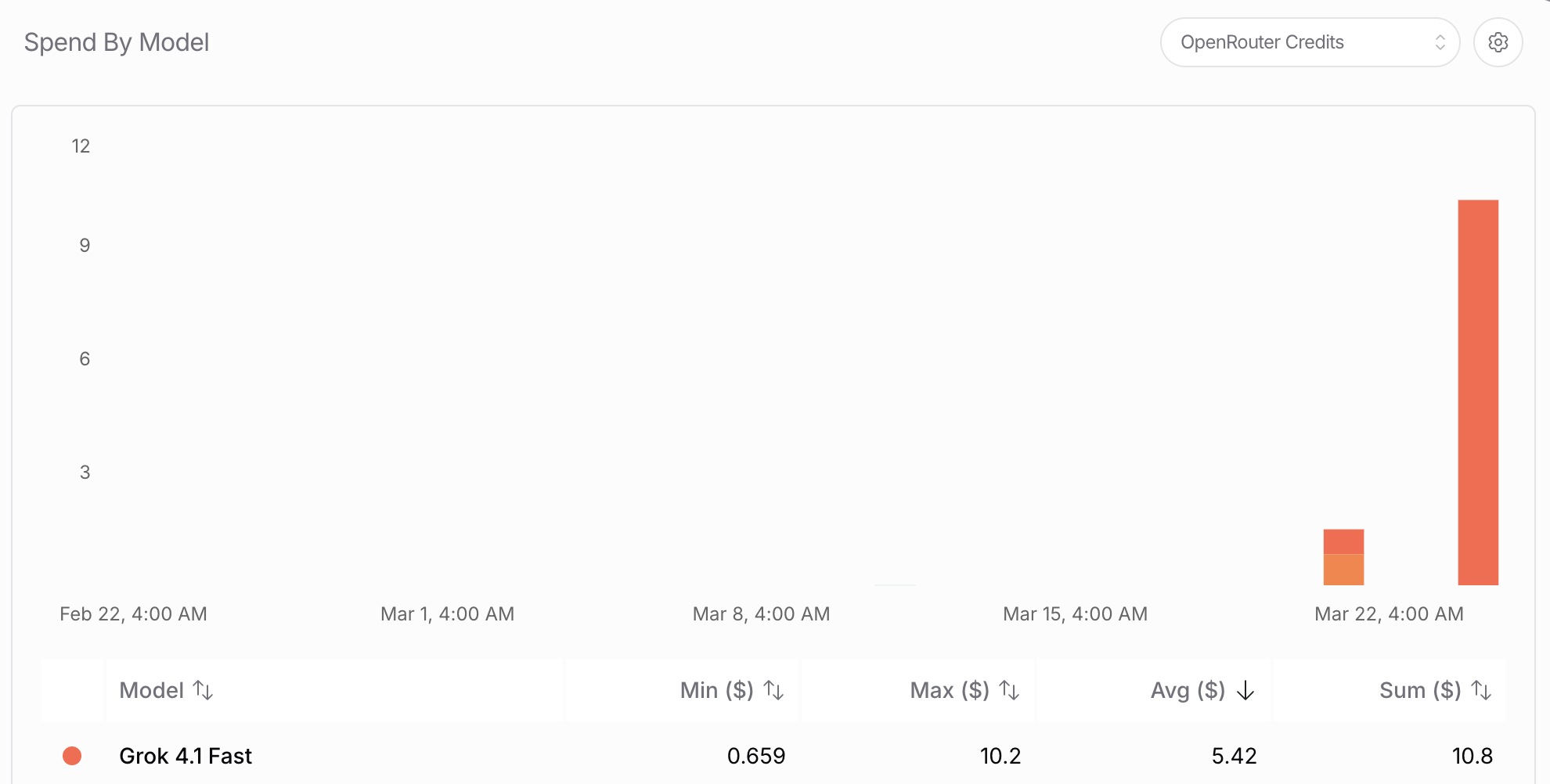
Task: Click the Sum ($) column header
Action: (1390, 690)
